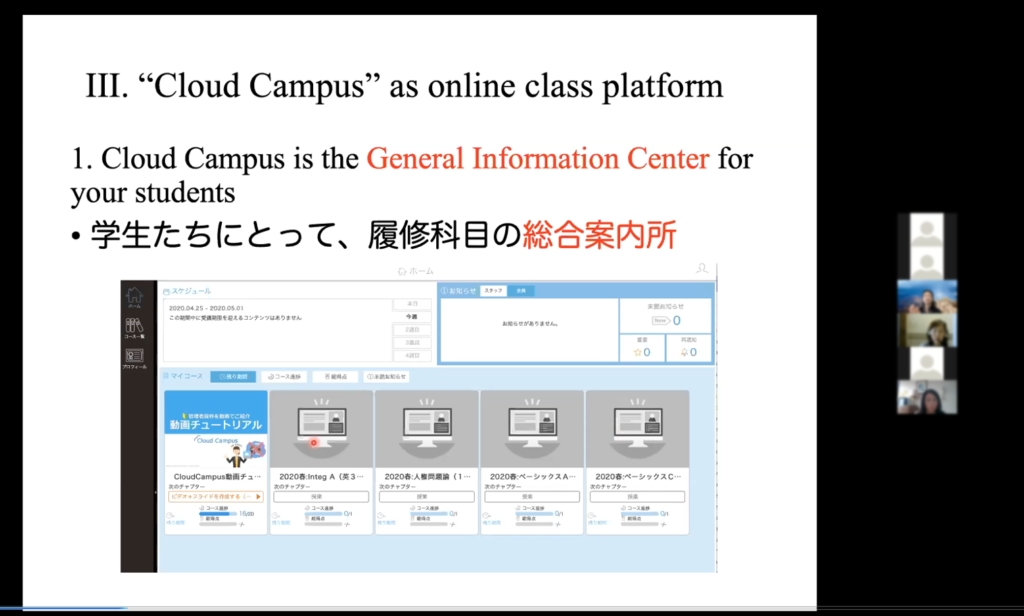Select the 今週 schedule tab
This screenshot has width=1024, height=616.
pos(412,317)
